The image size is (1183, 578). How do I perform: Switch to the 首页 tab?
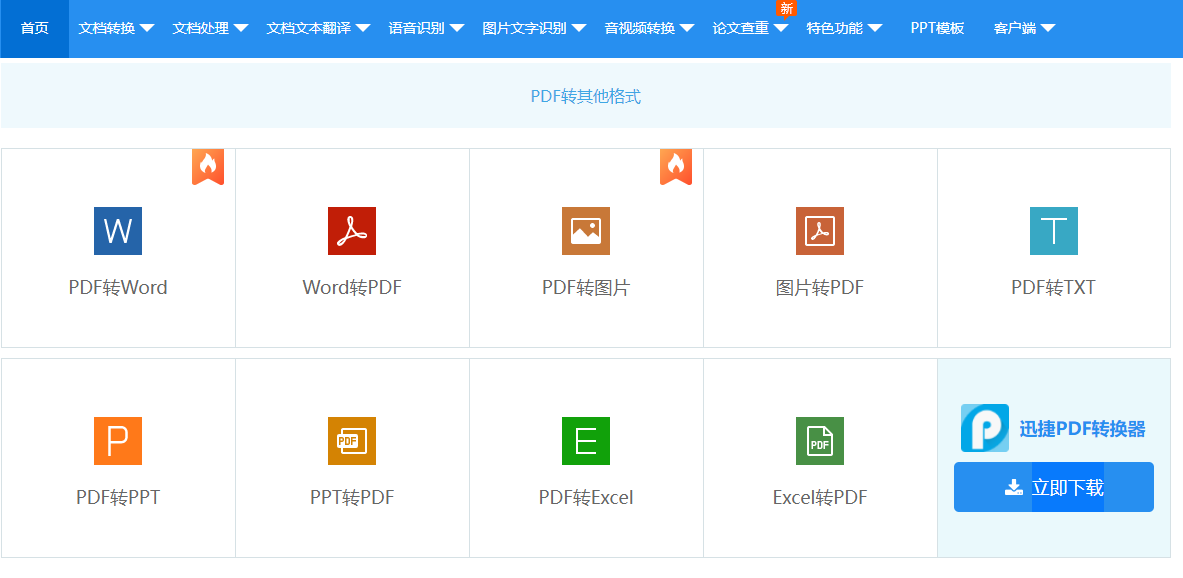tap(33, 28)
